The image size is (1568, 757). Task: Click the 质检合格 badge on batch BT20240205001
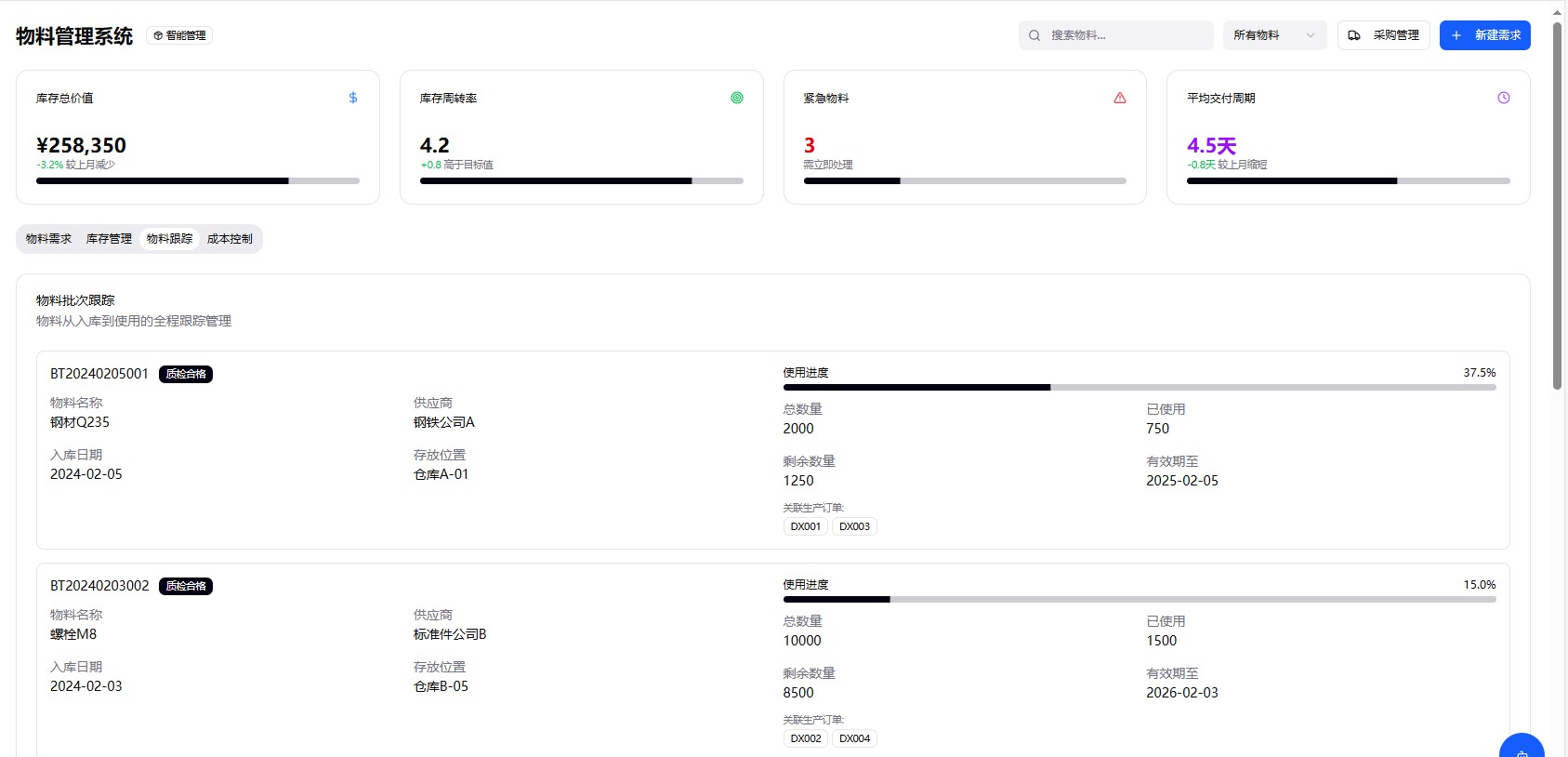(186, 374)
